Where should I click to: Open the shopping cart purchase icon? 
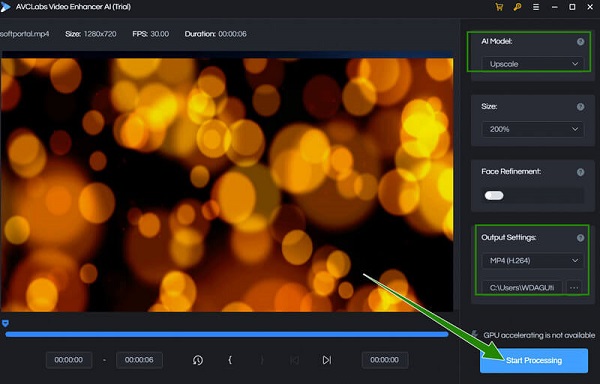[x=499, y=7]
